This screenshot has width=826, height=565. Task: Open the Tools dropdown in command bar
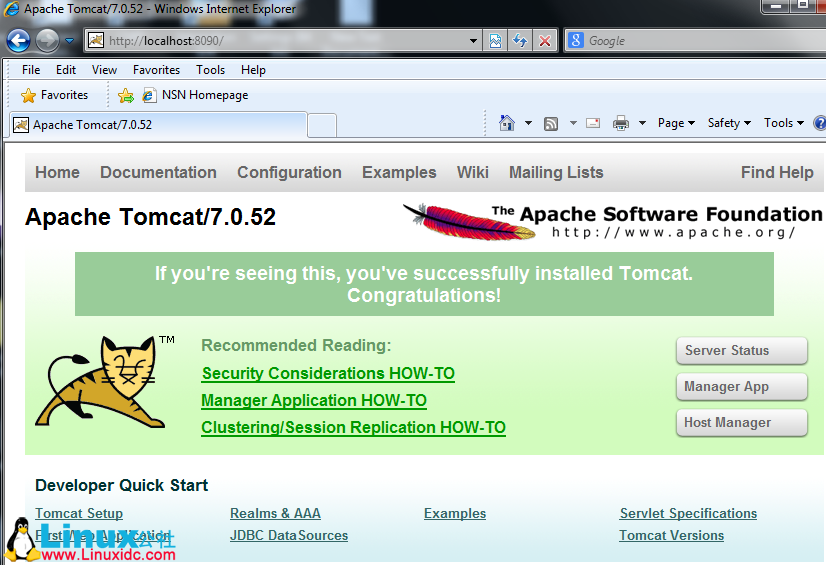click(x=784, y=123)
